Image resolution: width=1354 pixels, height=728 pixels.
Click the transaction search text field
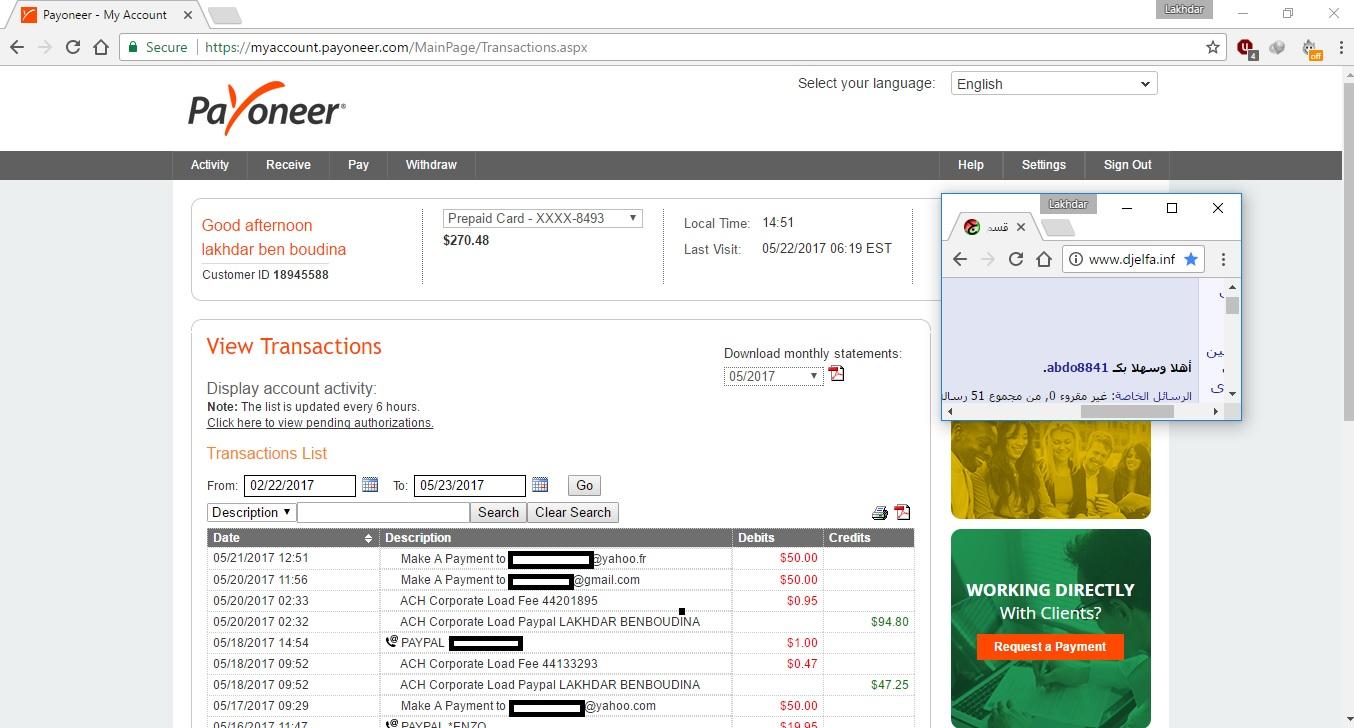[x=383, y=512]
